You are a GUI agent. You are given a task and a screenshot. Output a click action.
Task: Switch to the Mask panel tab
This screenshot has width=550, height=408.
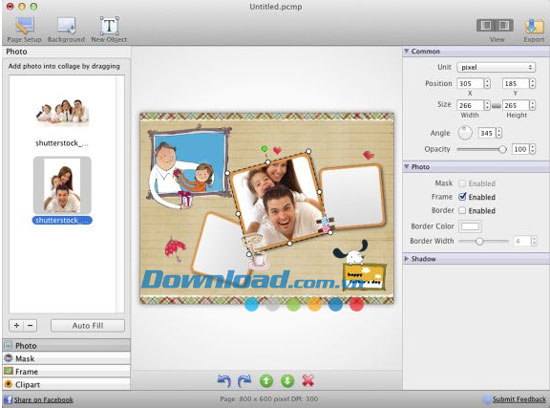point(66,359)
